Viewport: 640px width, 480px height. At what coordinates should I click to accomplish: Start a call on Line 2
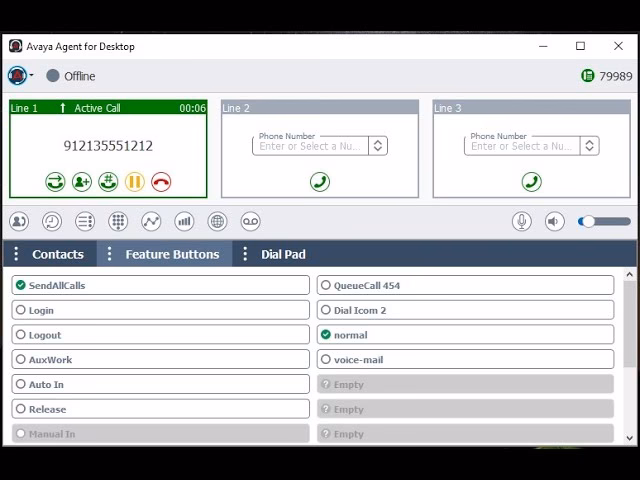pos(320,182)
